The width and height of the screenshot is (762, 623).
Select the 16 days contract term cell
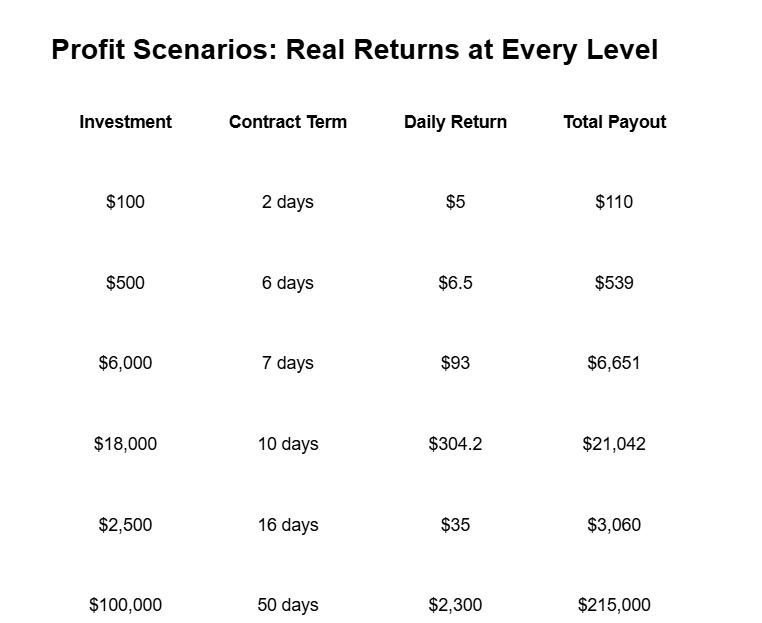coord(288,525)
